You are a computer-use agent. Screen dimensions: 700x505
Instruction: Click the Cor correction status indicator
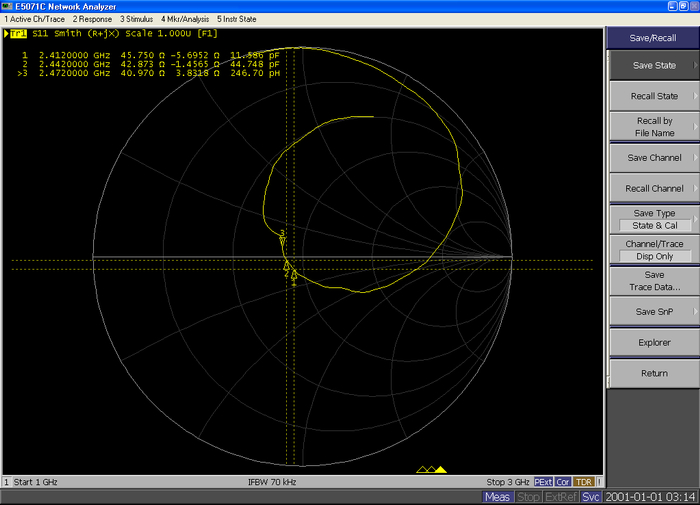pyautogui.click(x=564, y=482)
